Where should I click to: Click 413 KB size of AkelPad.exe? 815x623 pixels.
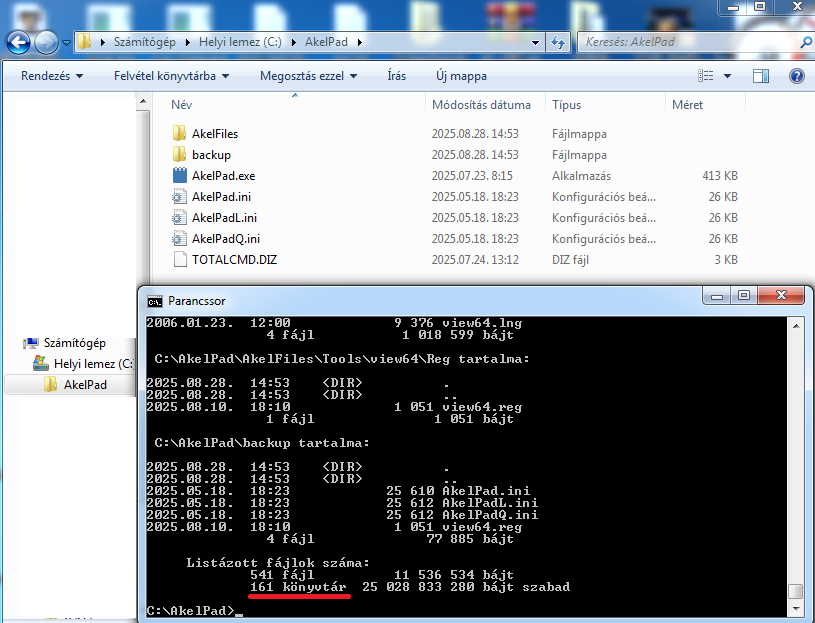[x=720, y=176]
